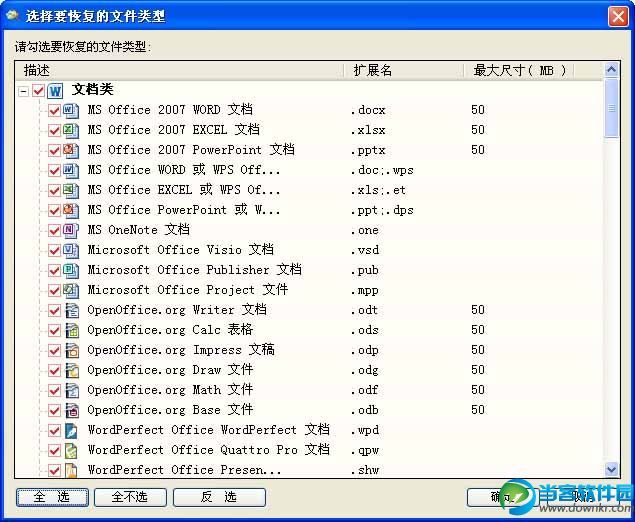Click the OpenOffice Writer document icon

pyautogui.click(x=72, y=310)
